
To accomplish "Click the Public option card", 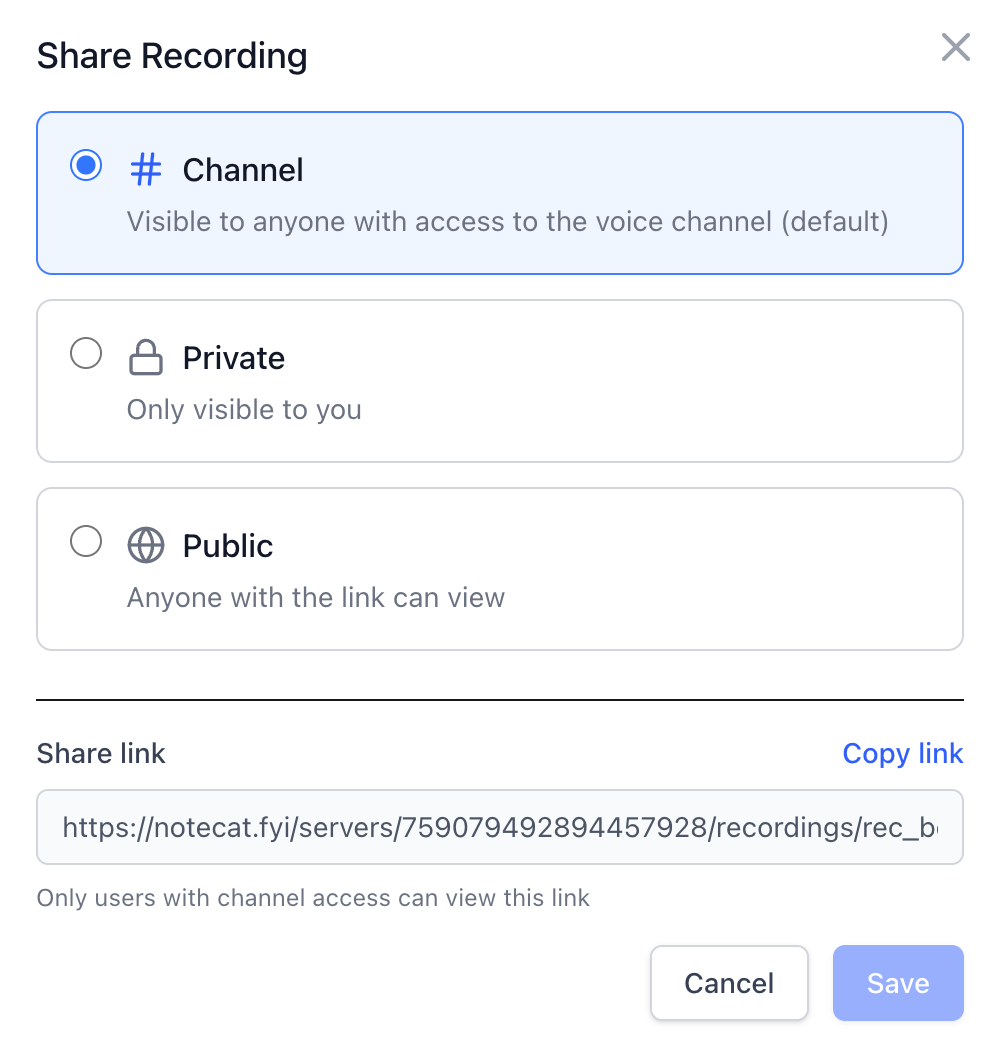I will pos(500,569).
